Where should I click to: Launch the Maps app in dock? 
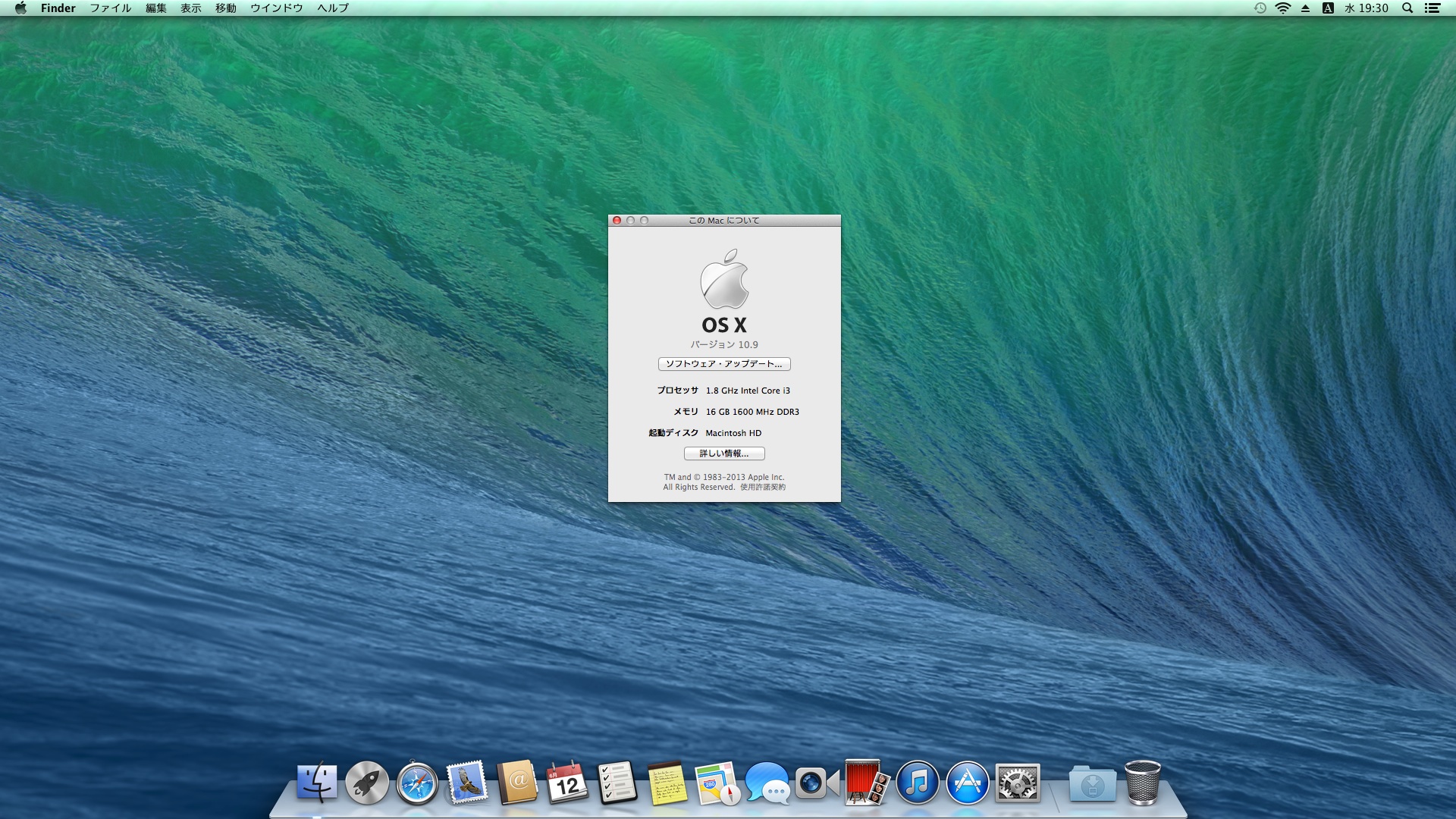(717, 783)
